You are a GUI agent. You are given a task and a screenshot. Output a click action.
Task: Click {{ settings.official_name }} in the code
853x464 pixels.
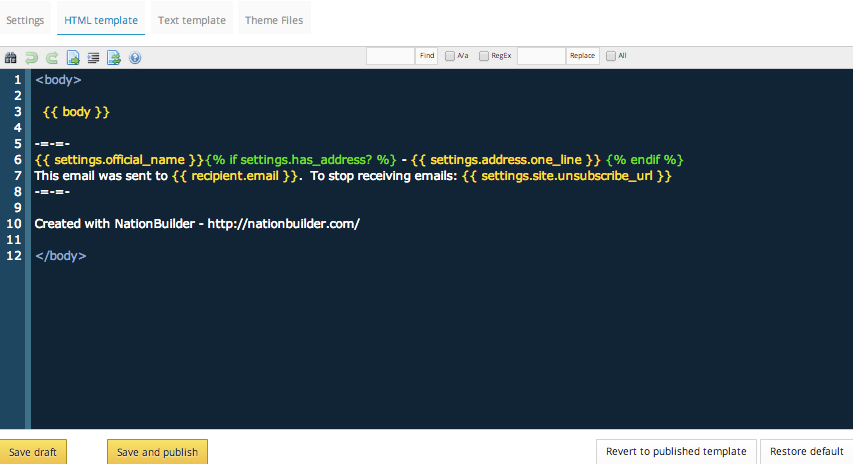(x=119, y=160)
